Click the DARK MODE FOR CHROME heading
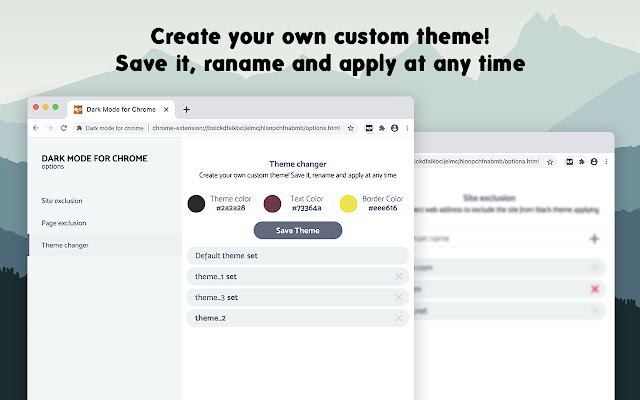 pos(94,158)
